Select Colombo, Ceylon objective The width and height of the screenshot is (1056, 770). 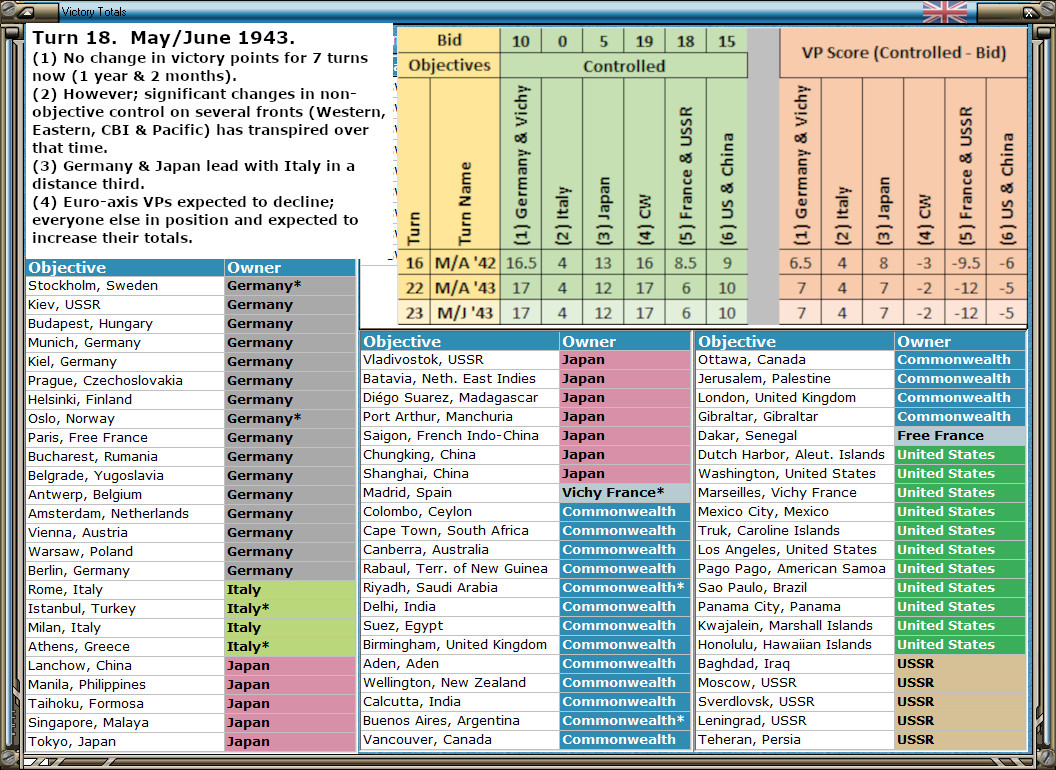click(460, 511)
